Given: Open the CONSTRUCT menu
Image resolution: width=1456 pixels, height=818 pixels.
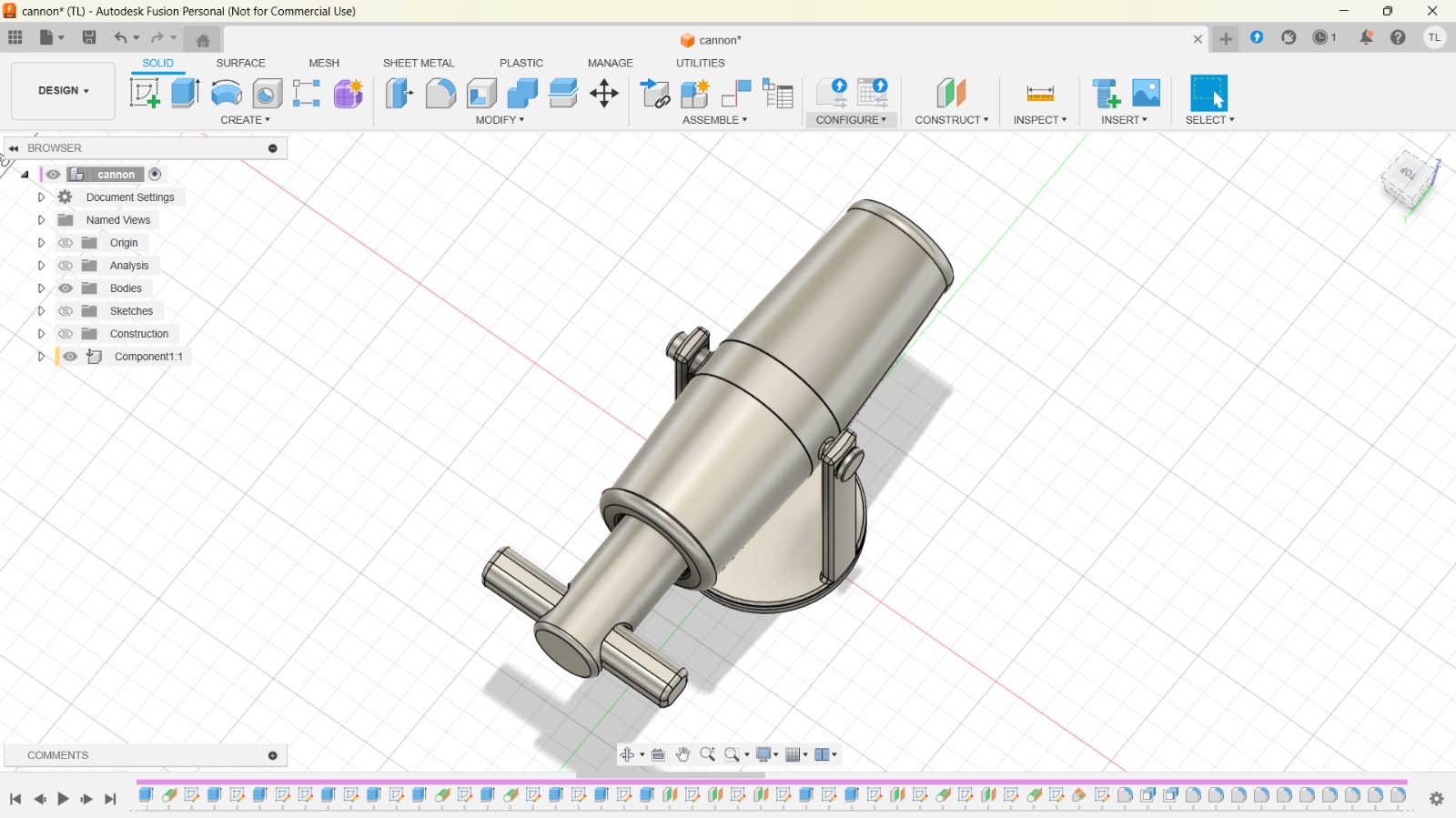Looking at the screenshot, I should coord(951,120).
